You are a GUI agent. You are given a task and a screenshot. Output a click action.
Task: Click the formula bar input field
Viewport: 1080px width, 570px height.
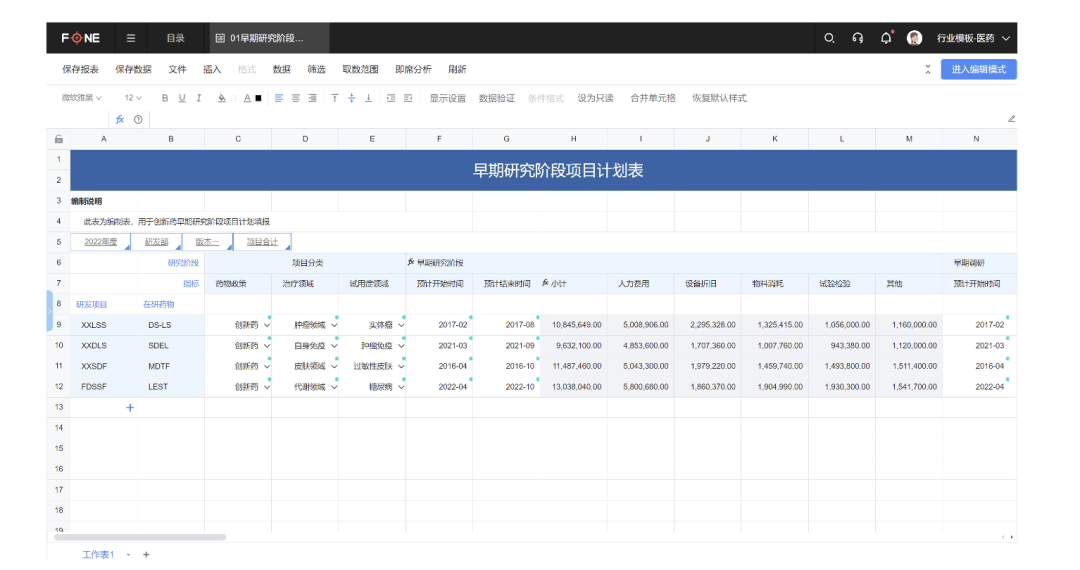[x=575, y=119]
